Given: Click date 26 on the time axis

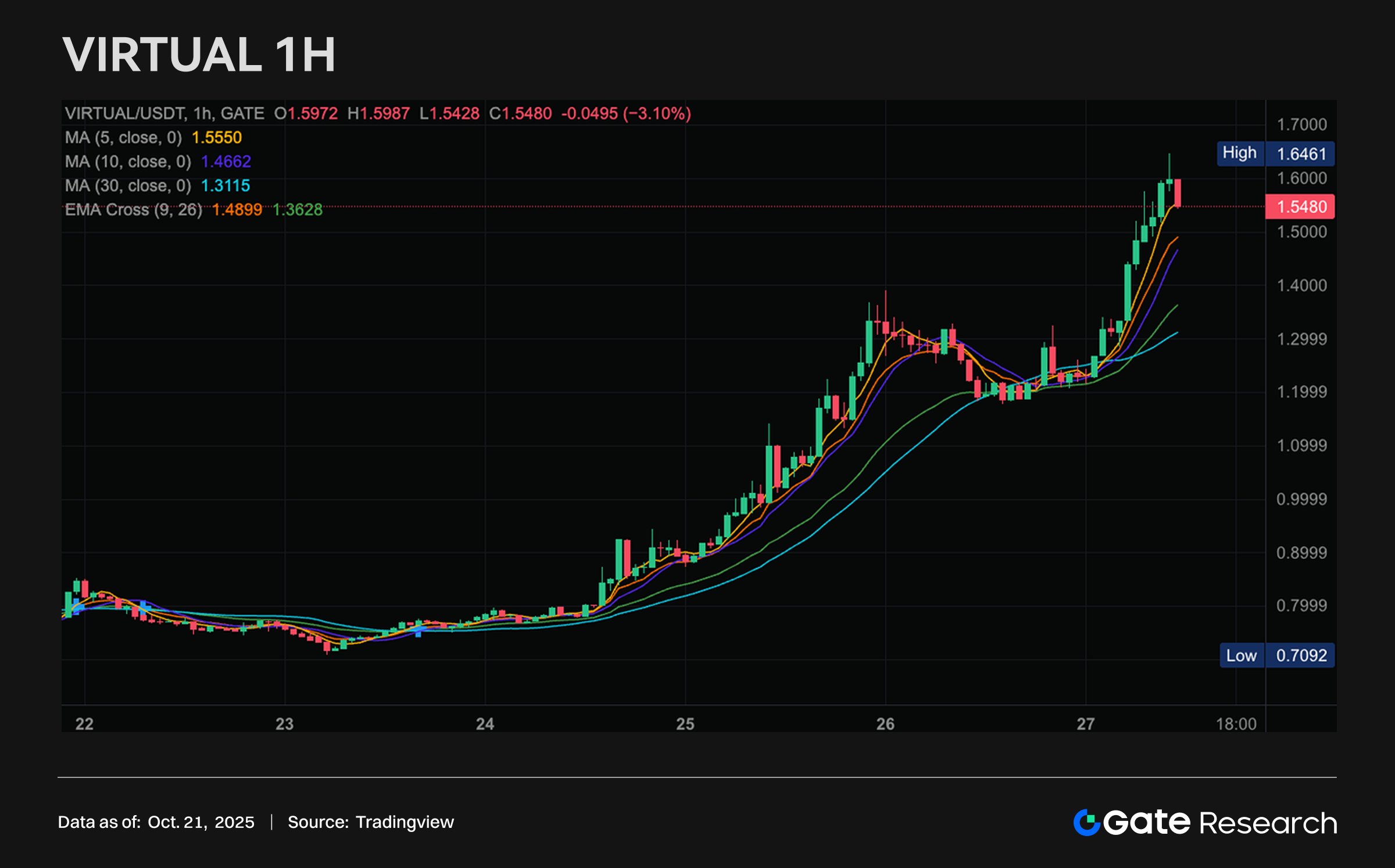Looking at the screenshot, I should (885, 724).
